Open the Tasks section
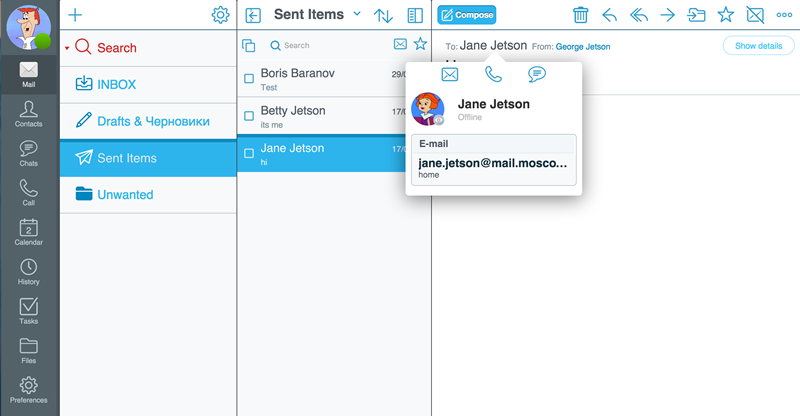The width and height of the screenshot is (800, 416). point(29,311)
